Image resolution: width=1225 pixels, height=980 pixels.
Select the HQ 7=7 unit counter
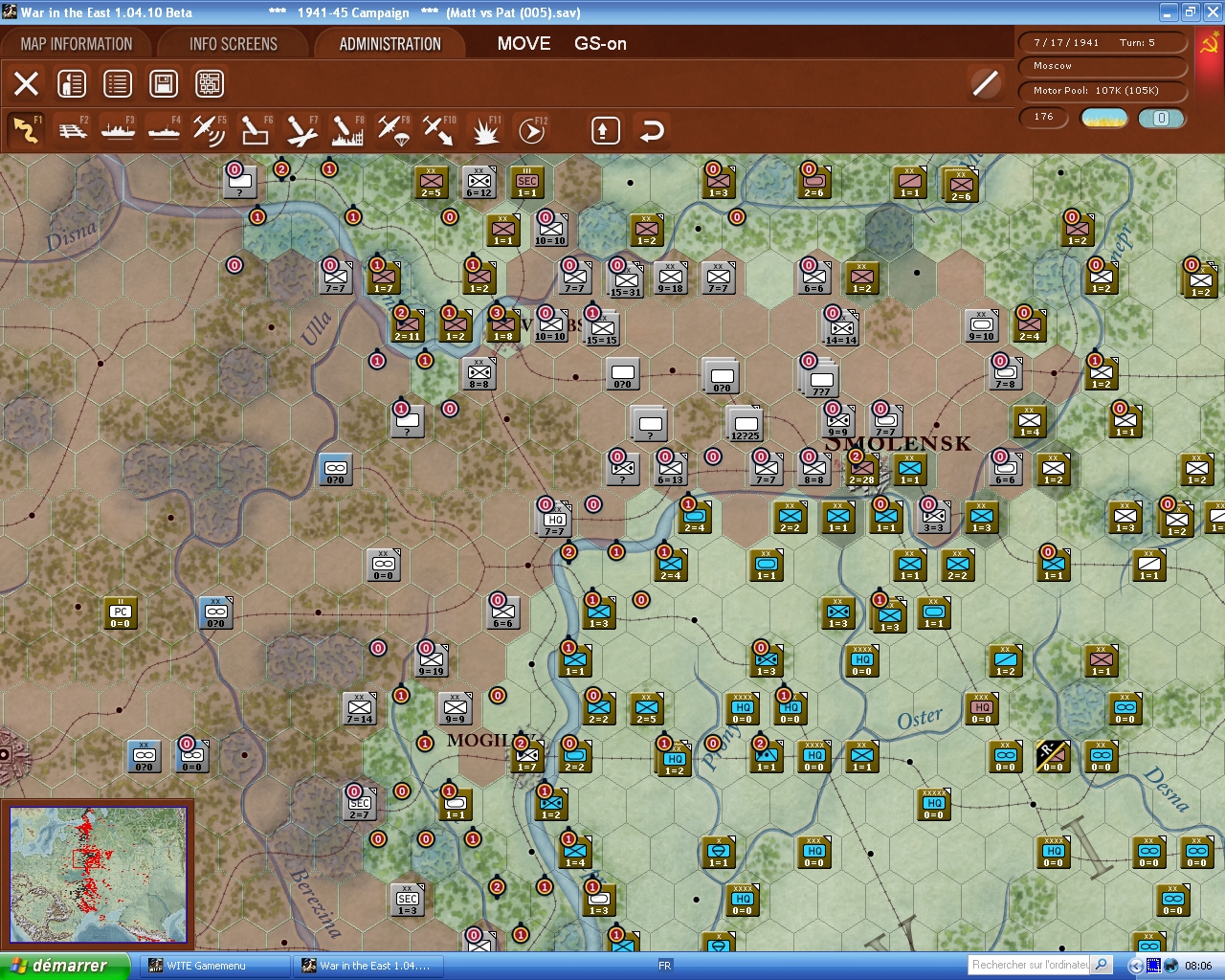(555, 520)
